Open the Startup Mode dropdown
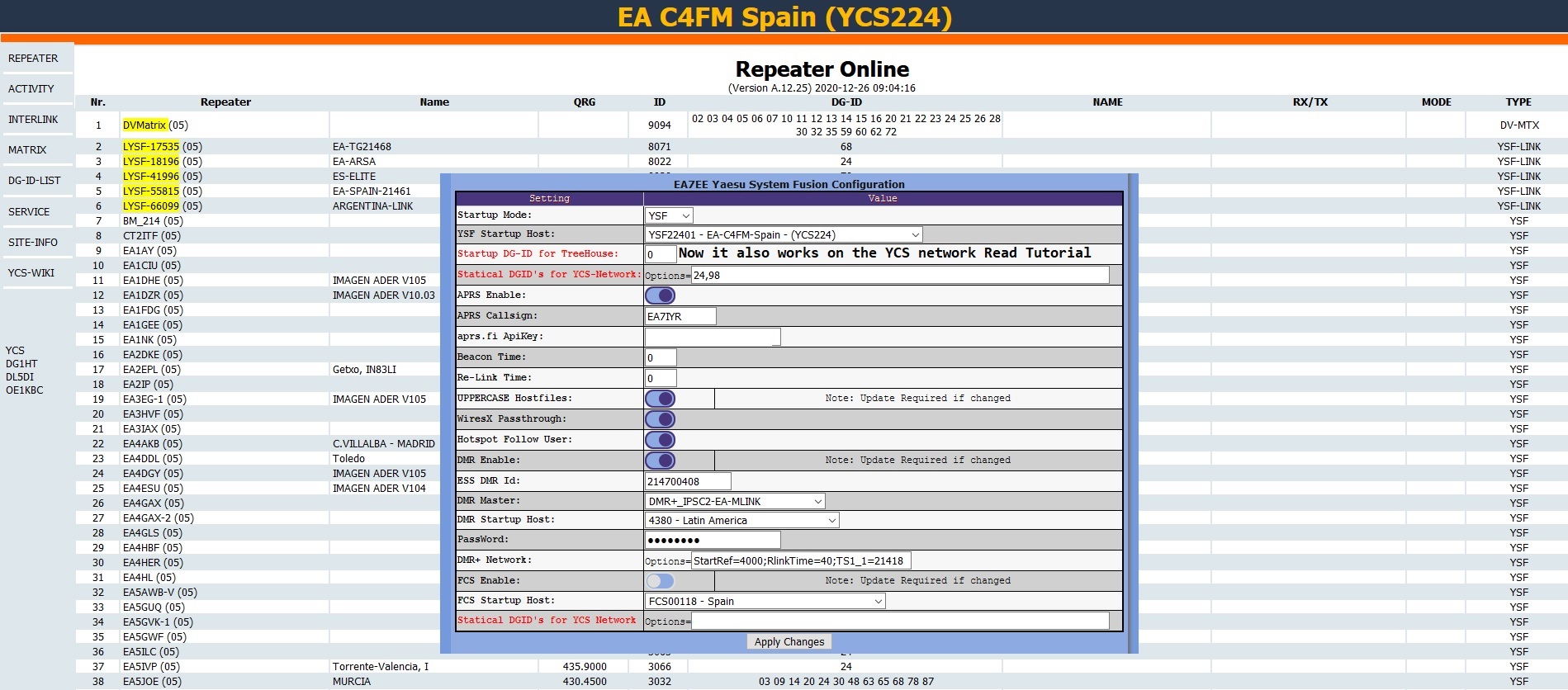The image size is (1568, 690). pyautogui.click(x=668, y=215)
